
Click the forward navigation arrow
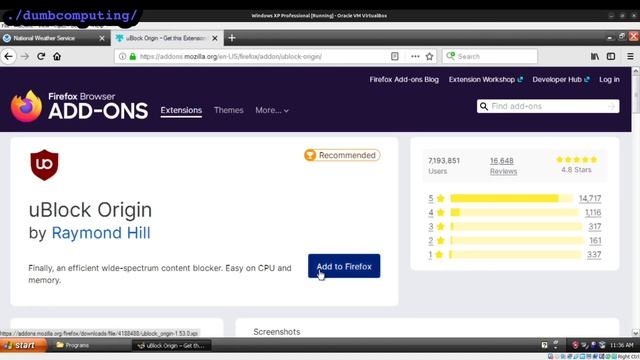(x=25, y=56)
